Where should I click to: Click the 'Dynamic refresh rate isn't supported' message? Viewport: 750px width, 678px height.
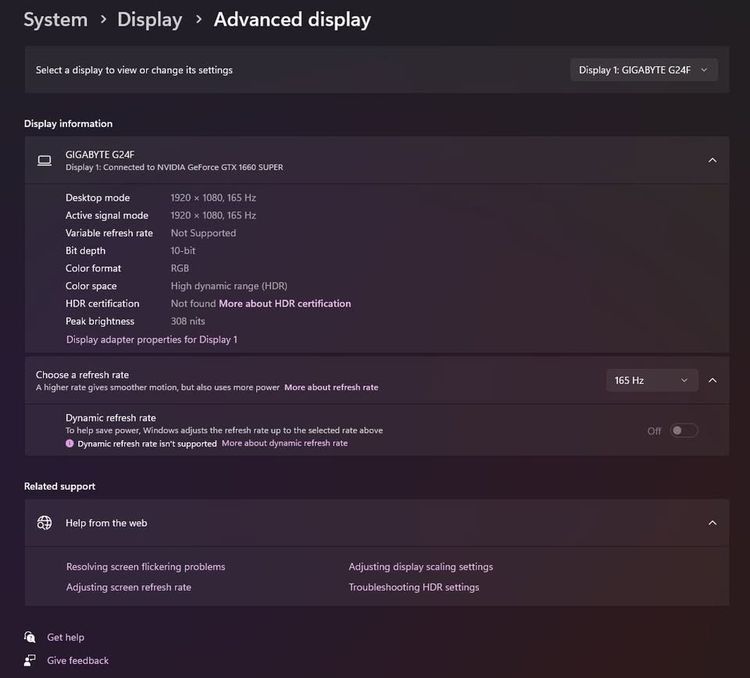point(147,444)
